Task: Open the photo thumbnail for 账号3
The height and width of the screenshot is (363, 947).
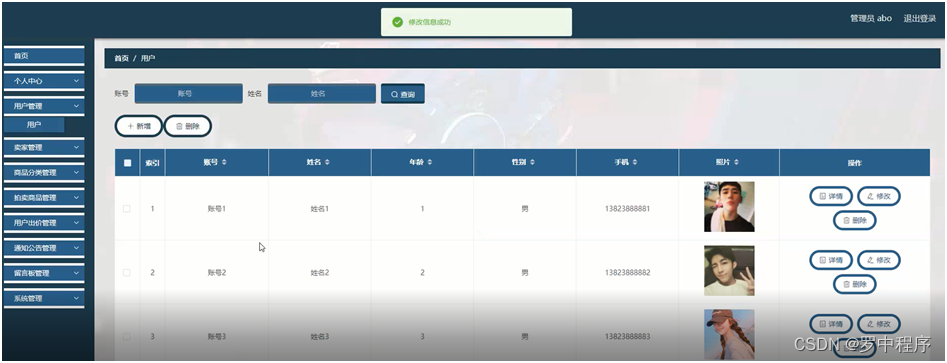Action: pyautogui.click(x=729, y=335)
